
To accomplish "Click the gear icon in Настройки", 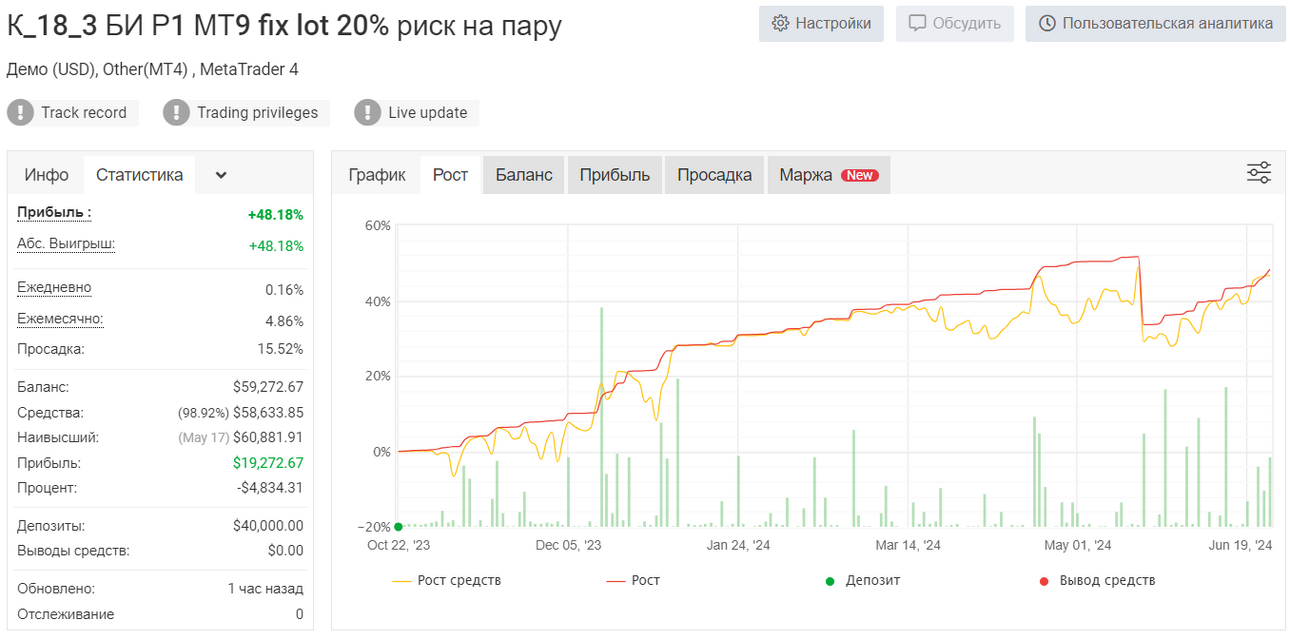I will [781, 23].
